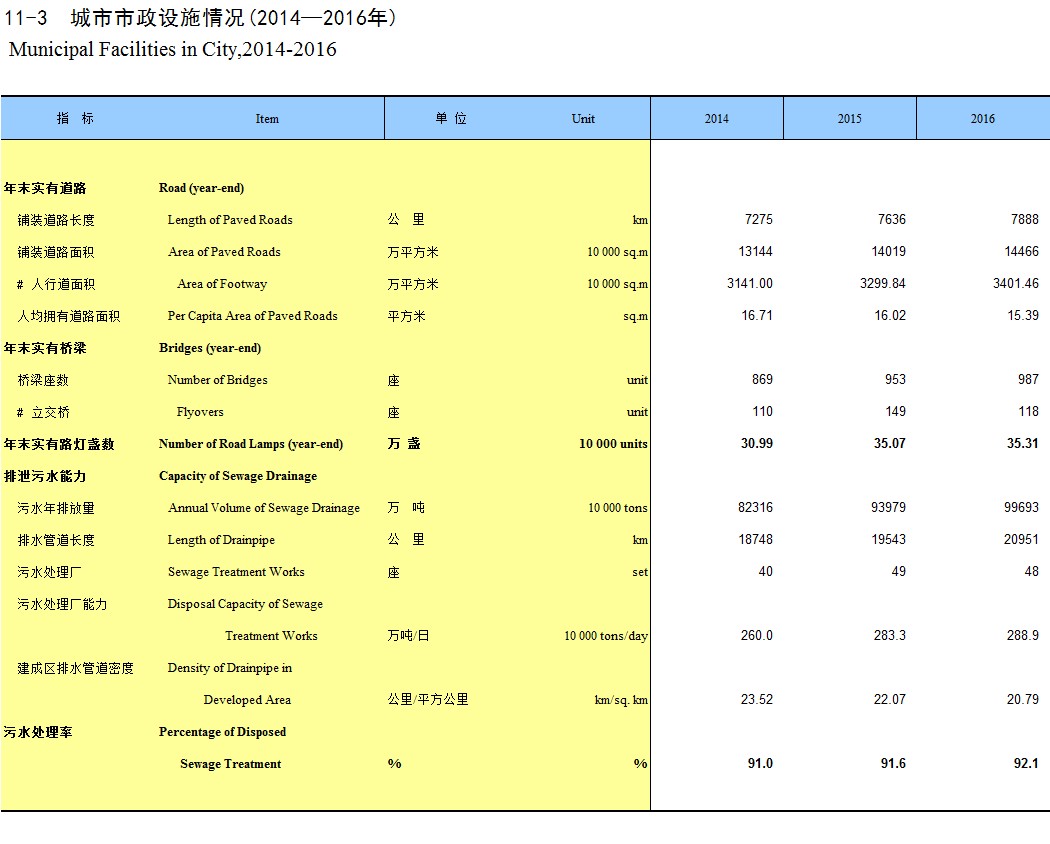Select the 2016 column header
The image size is (1050, 844).
(982, 119)
